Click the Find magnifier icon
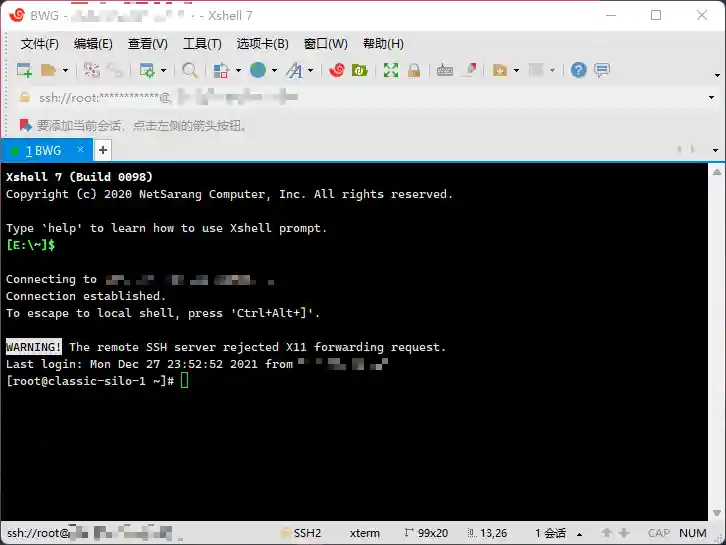The image size is (726, 545). [x=190, y=70]
